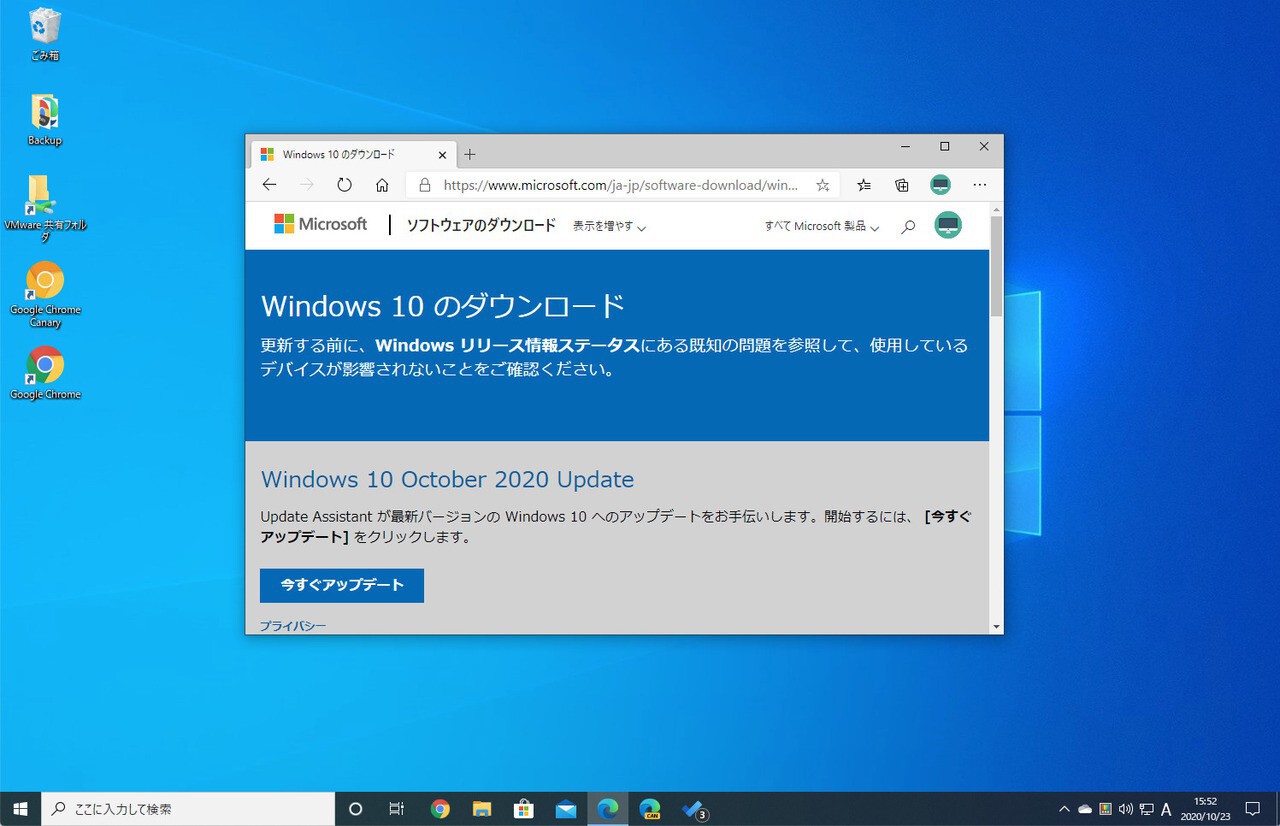Select the Windows 10 のダウンロード tab

(354, 155)
